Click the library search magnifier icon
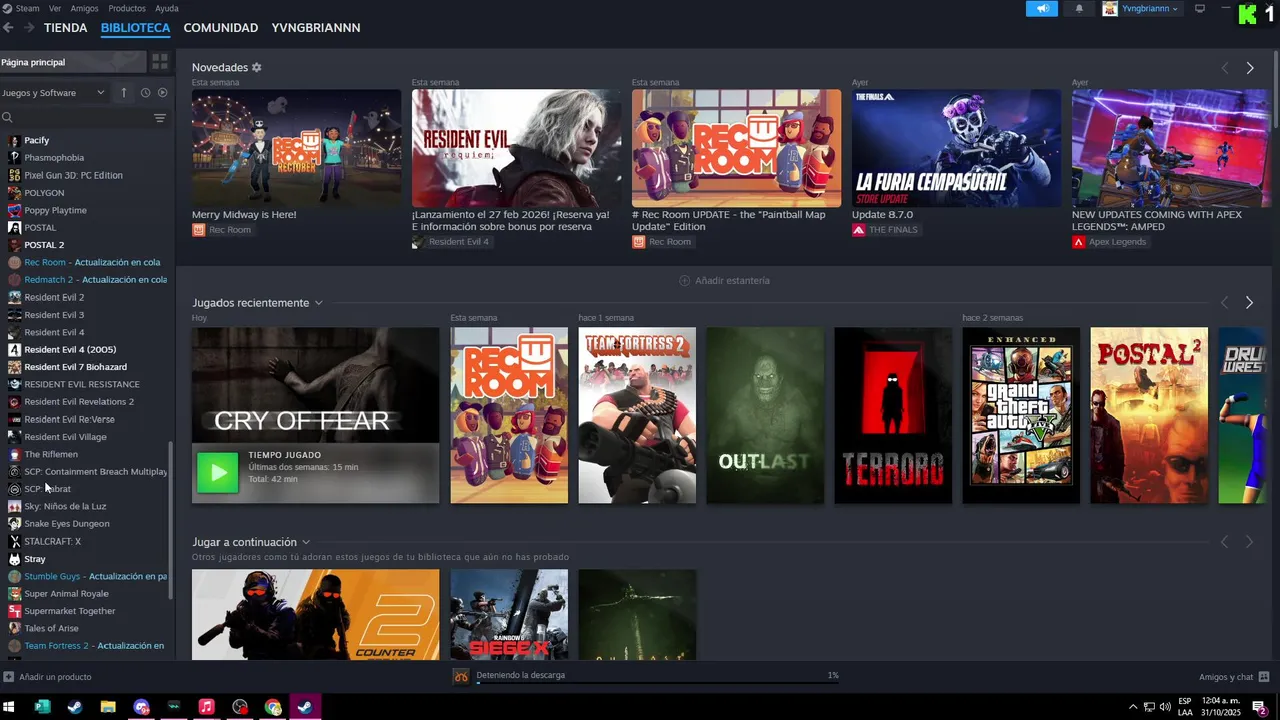This screenshot has width=1280, height=720. (7, 118)
